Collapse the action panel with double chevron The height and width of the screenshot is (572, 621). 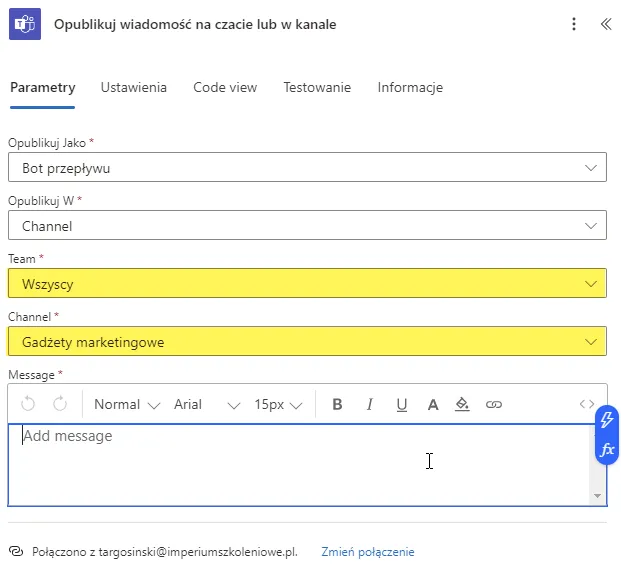click(x=605, y=24)
